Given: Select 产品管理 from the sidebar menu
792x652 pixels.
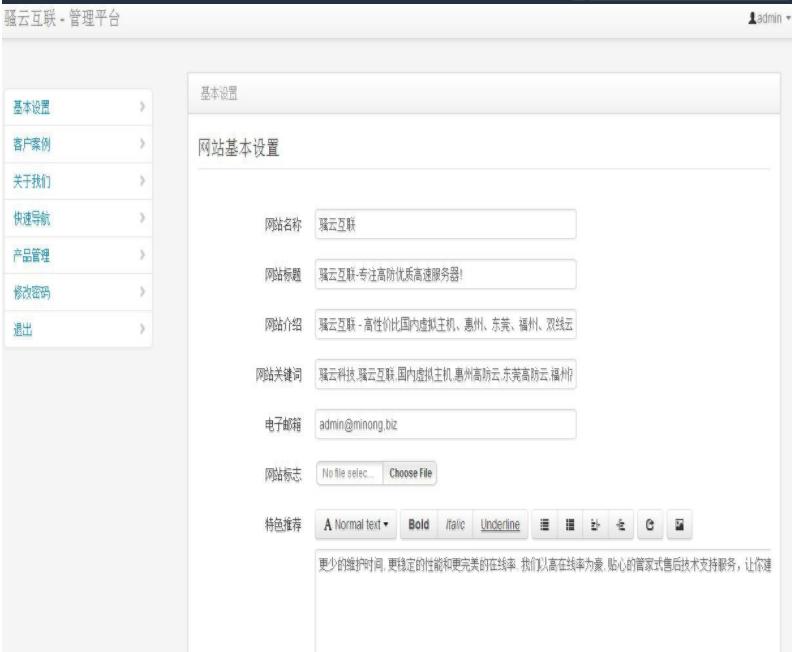Looking at the screenshot, I should (32, 255).
